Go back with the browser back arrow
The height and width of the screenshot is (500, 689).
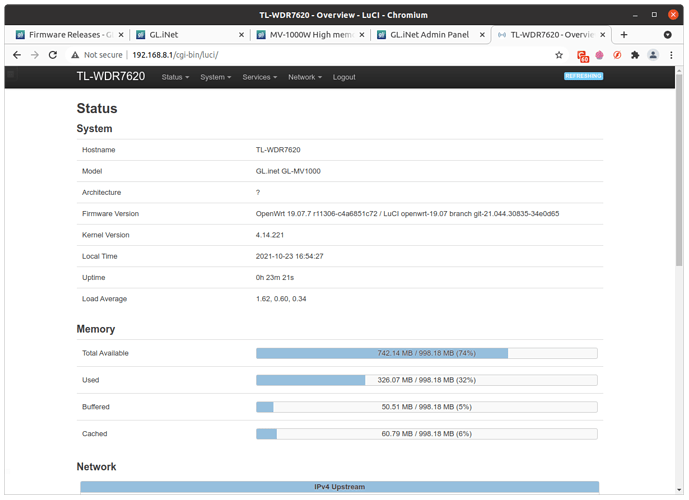[17, 55]
